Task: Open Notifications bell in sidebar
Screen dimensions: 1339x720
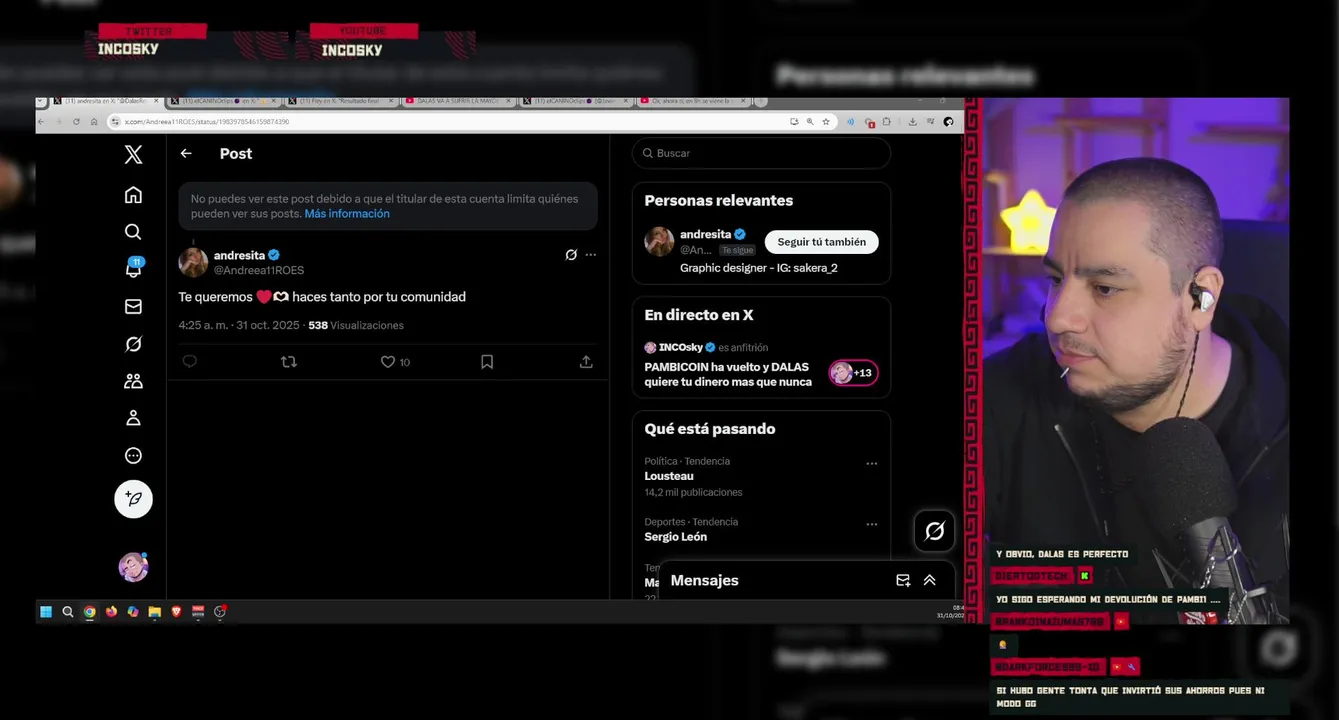Action: [x=133, y=269]
